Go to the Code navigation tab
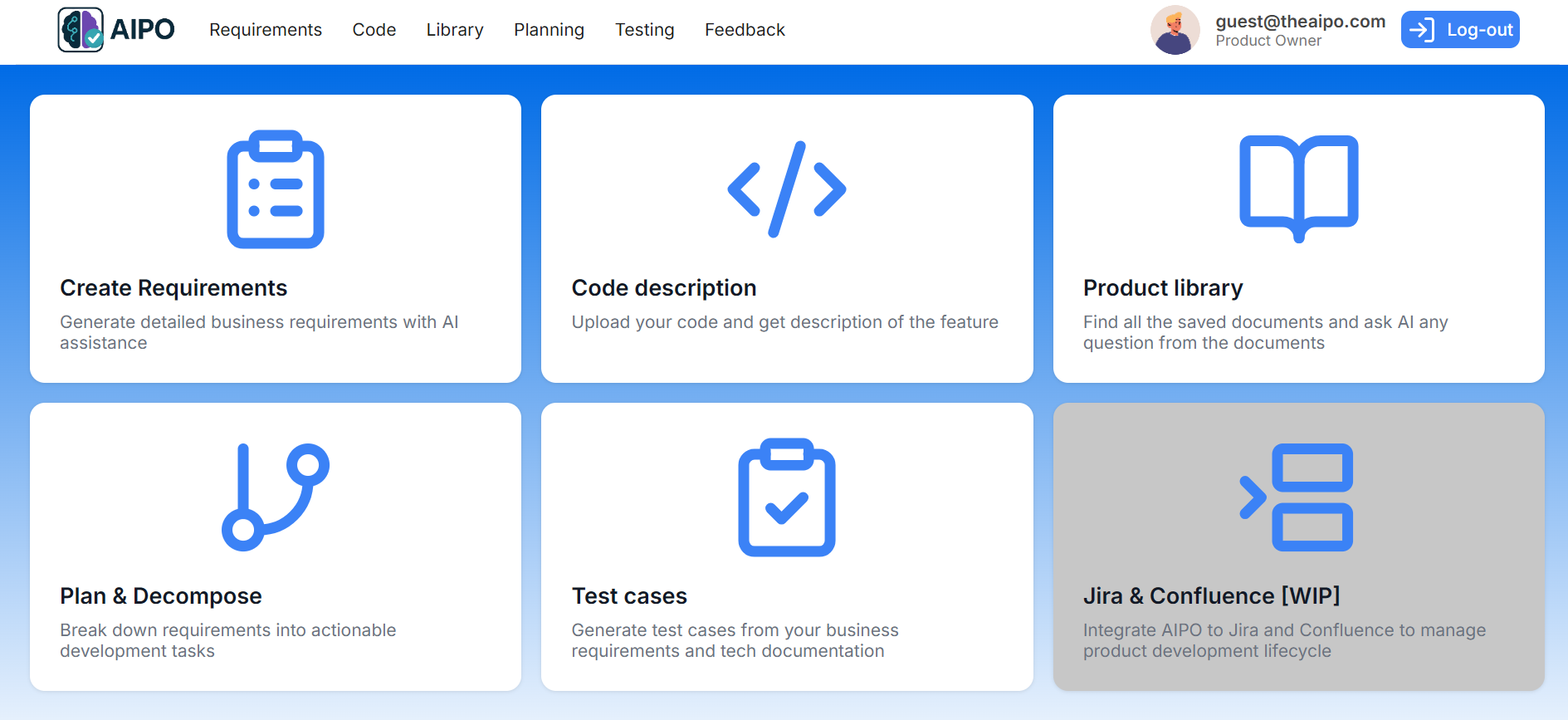Viewport: 1568px width, 720px height. pyautogui.click(x=374, y=30)
